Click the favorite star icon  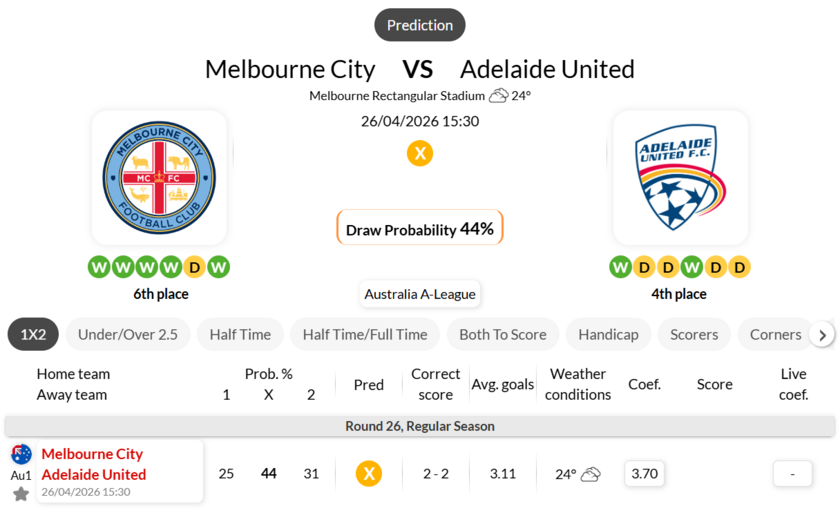pos(21,494)
